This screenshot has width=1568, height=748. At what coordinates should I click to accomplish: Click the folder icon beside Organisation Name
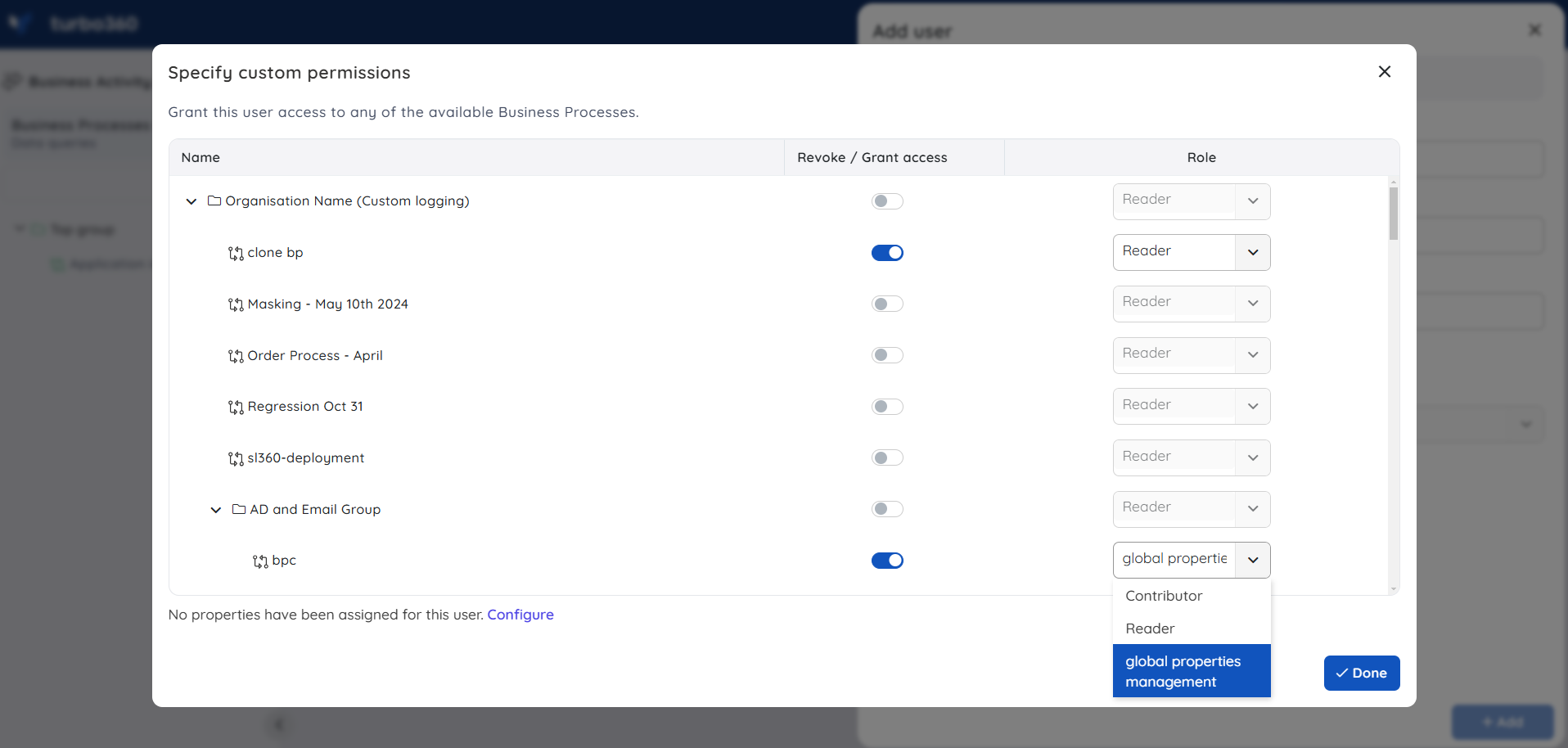coord(214,201)
